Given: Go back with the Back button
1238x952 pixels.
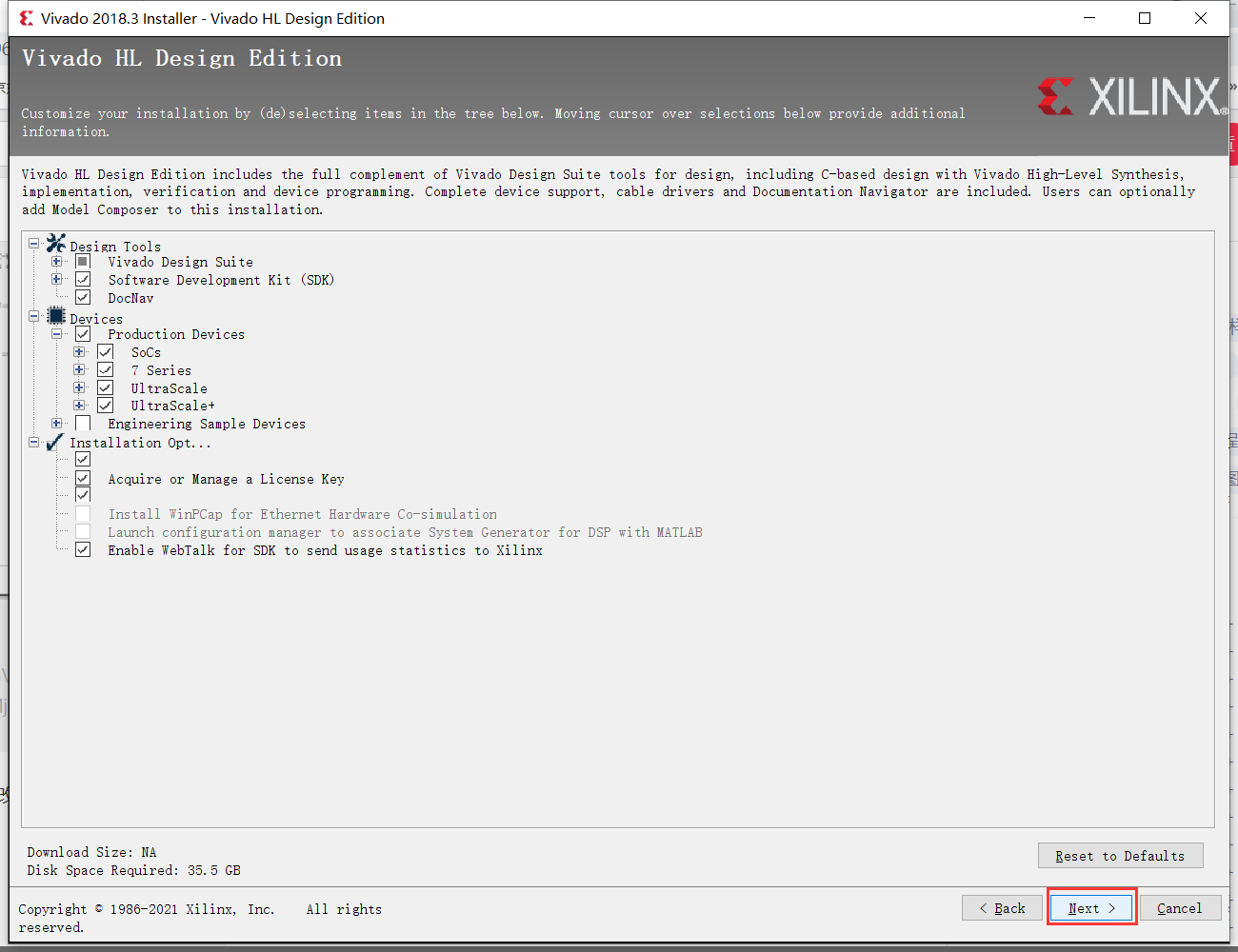Looking at the screenshot, I should tap(1002, 907).
